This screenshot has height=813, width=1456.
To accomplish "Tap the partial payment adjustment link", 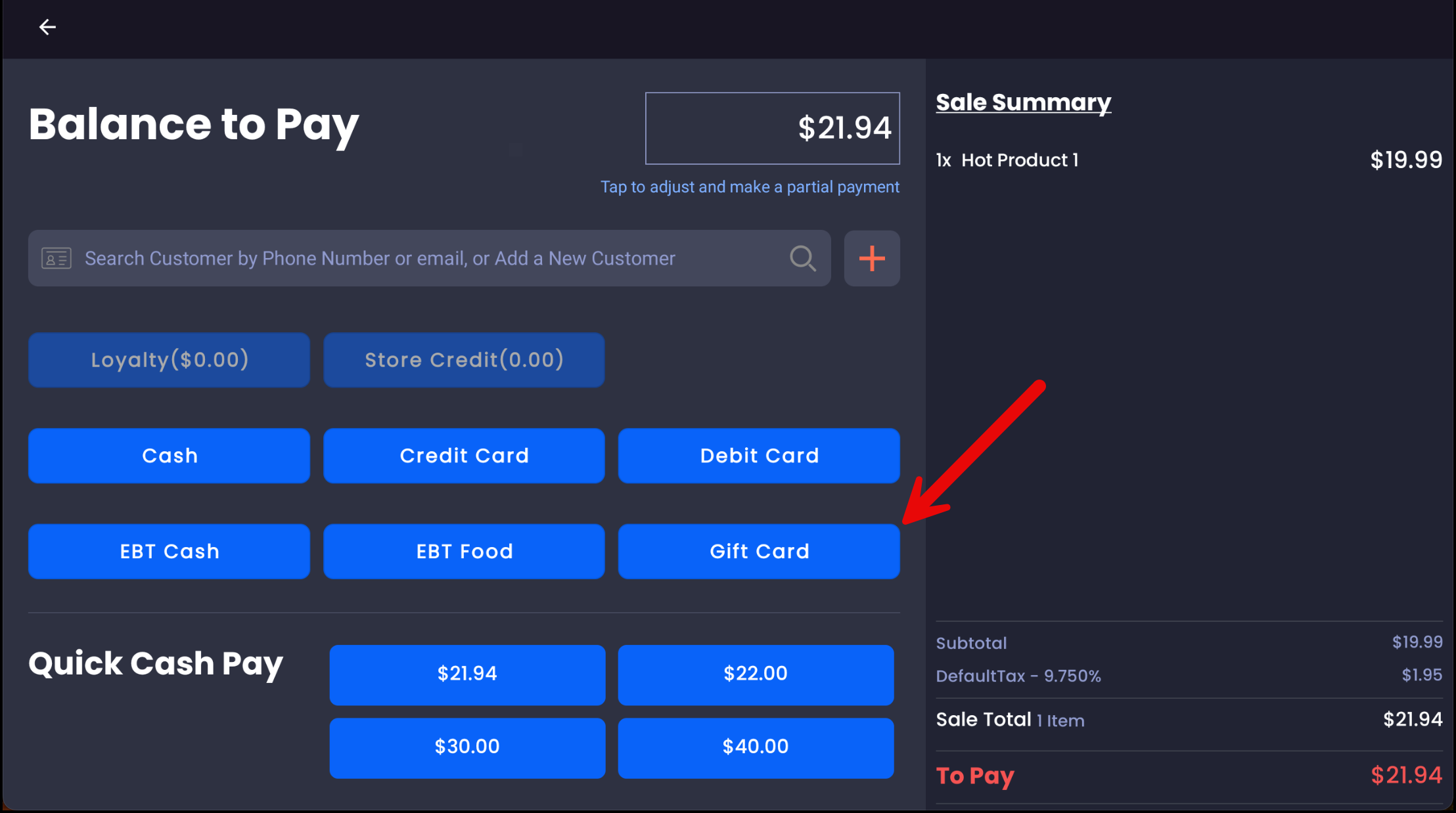I will click(x=749, y=187).
